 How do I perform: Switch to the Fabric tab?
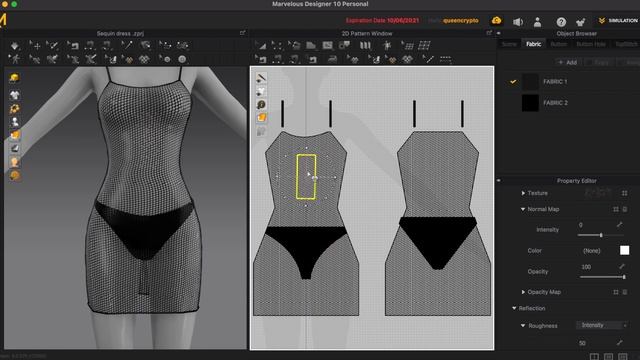(533, 44)
